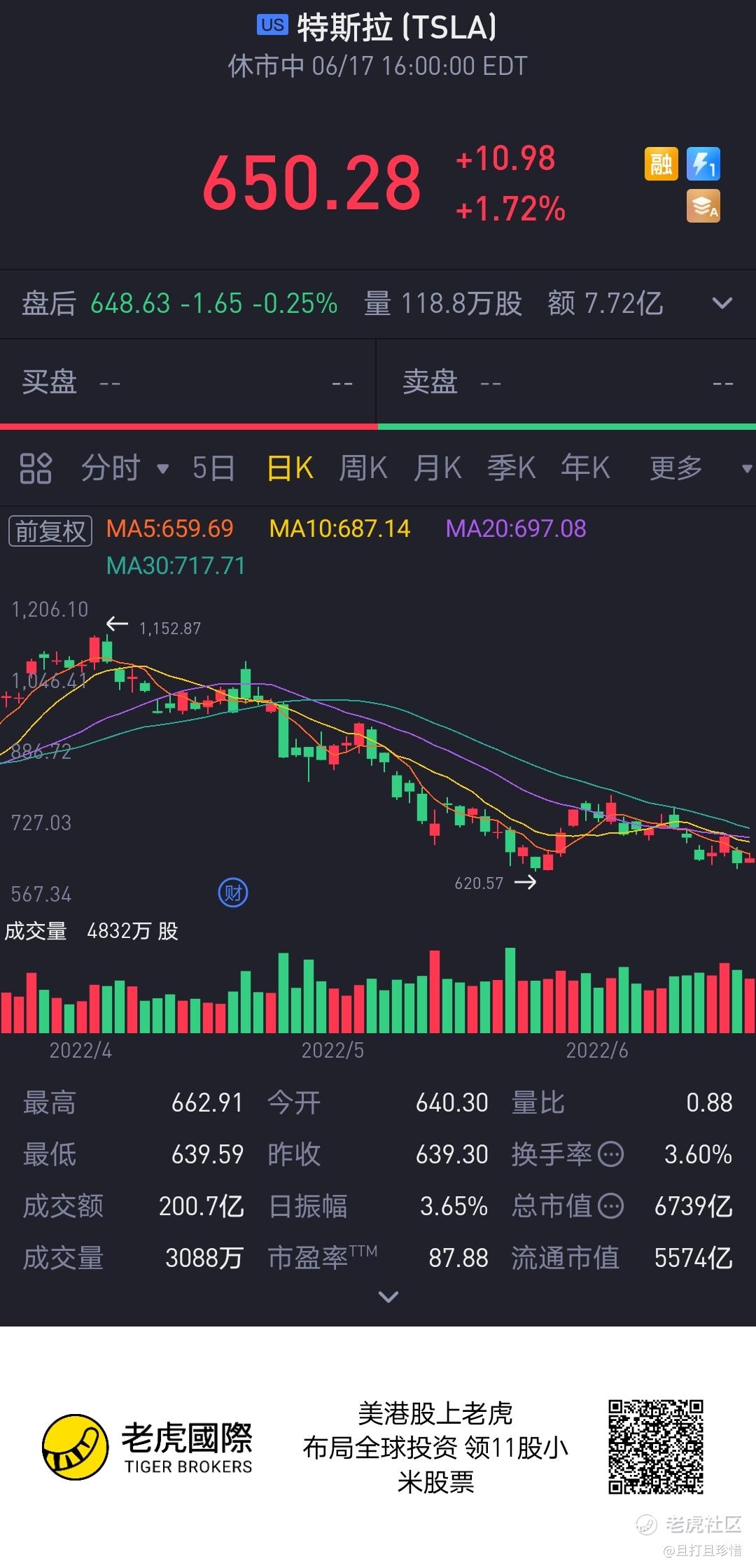Screen dimensions: 756x1568
Task: Tap the Tiger Brokers logo
Action: point(148,1447)
